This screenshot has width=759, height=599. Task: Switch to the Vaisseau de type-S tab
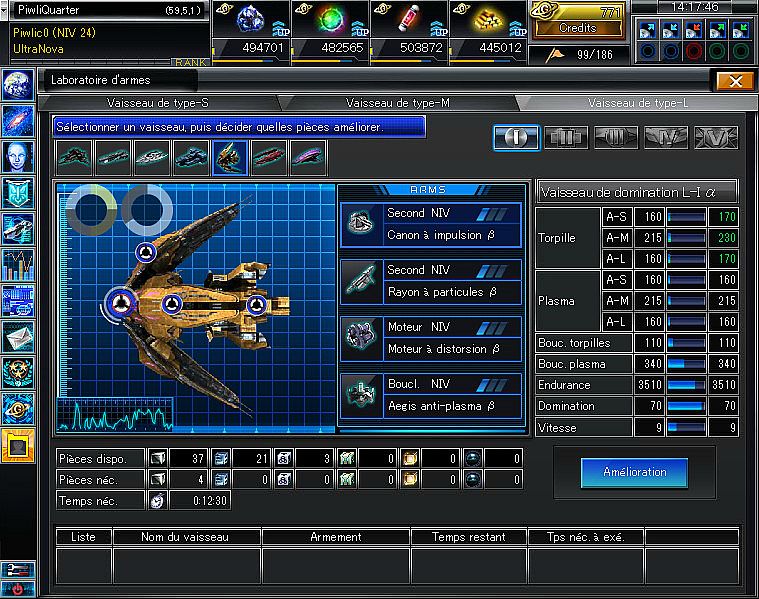point(158,103)
